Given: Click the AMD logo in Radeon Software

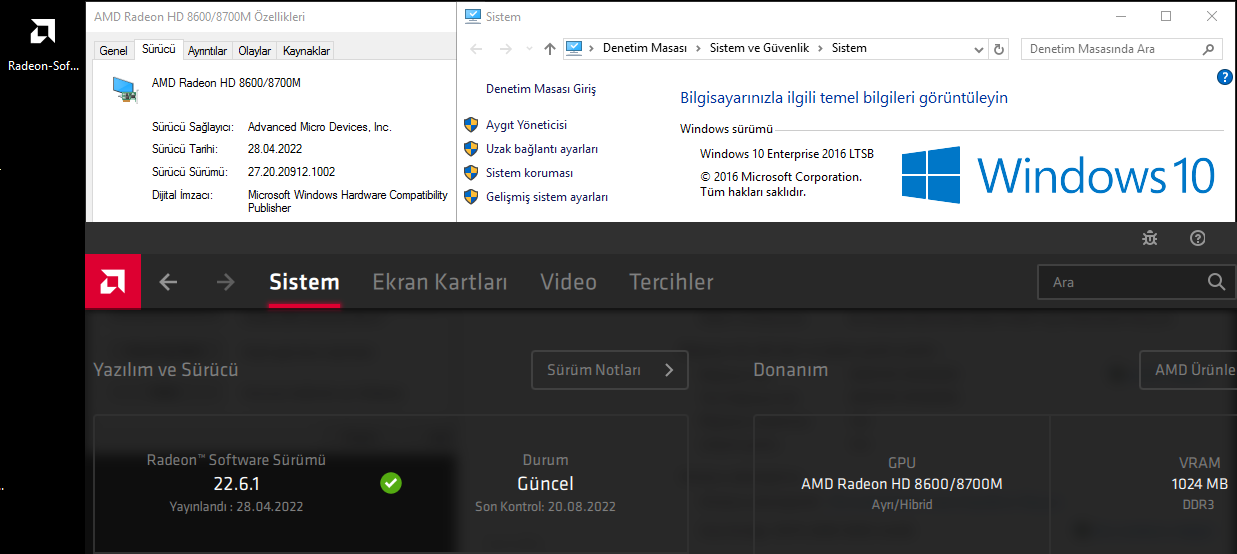Looking at the screenshot, I should click(x=113, y=282).
